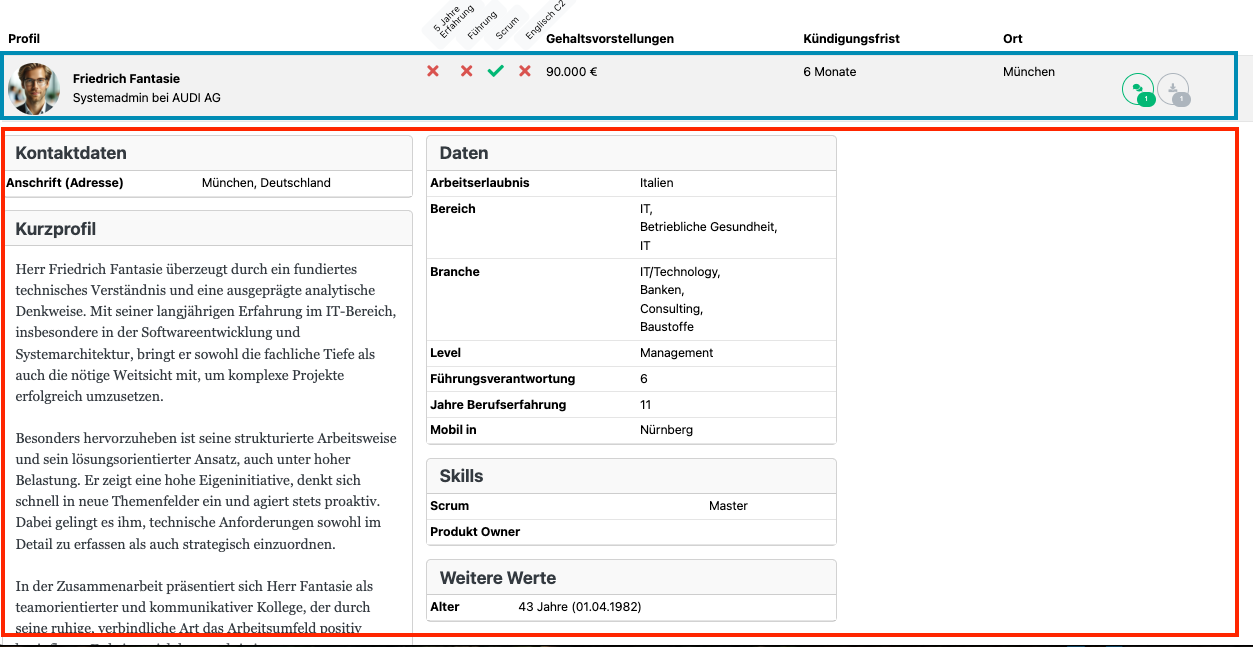The image size is (1253, 647).
Task: Click the notice period '6 Monate'
Action: [830, 72]
